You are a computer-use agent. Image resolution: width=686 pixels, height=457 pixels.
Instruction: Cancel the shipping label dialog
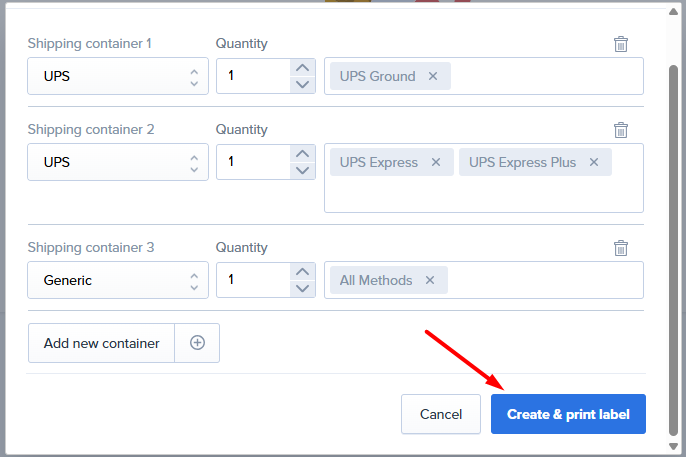[x=441, y=414]
